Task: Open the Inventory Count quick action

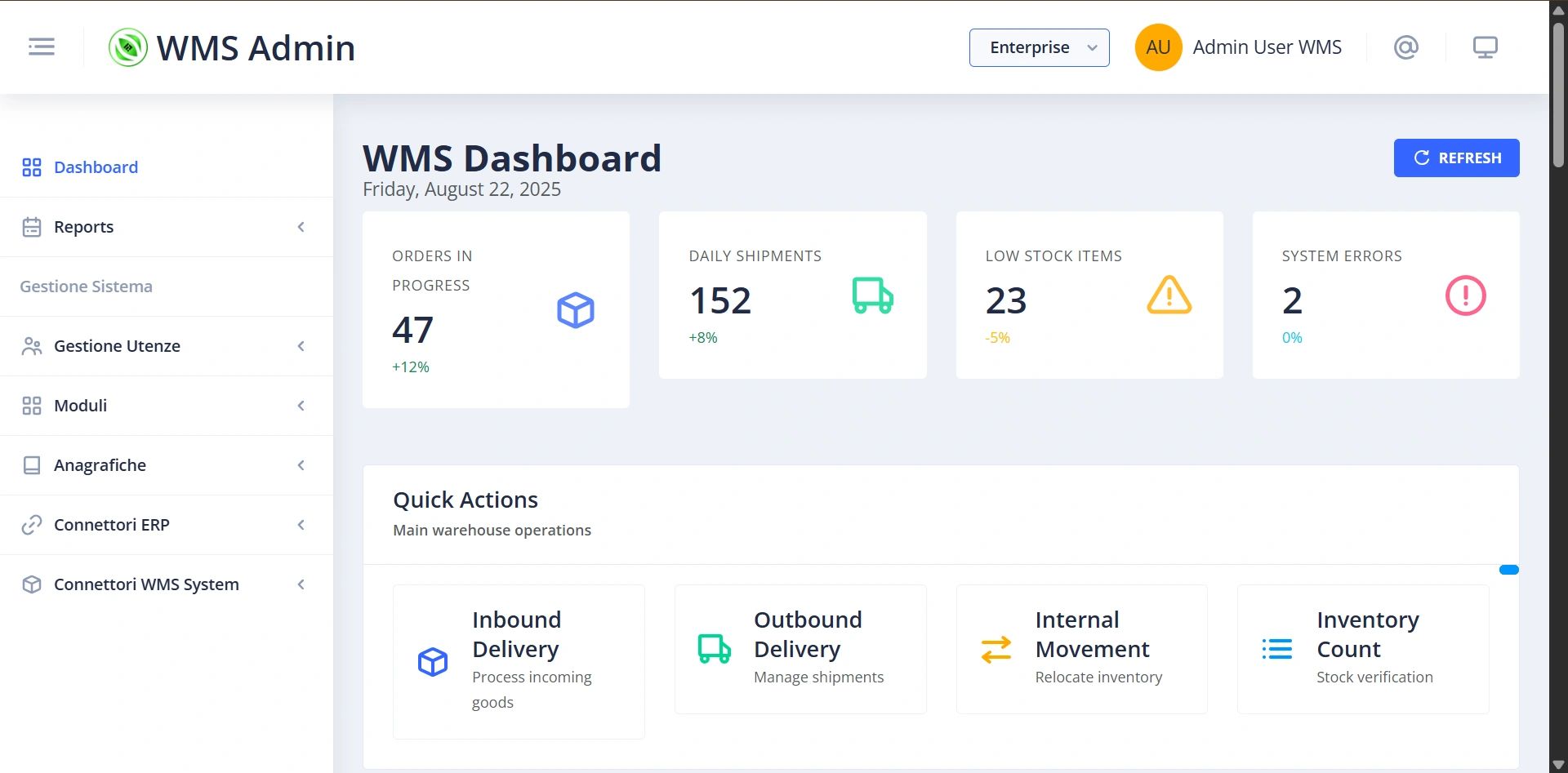Action: pyautogui.click(x=1362, y=649)
